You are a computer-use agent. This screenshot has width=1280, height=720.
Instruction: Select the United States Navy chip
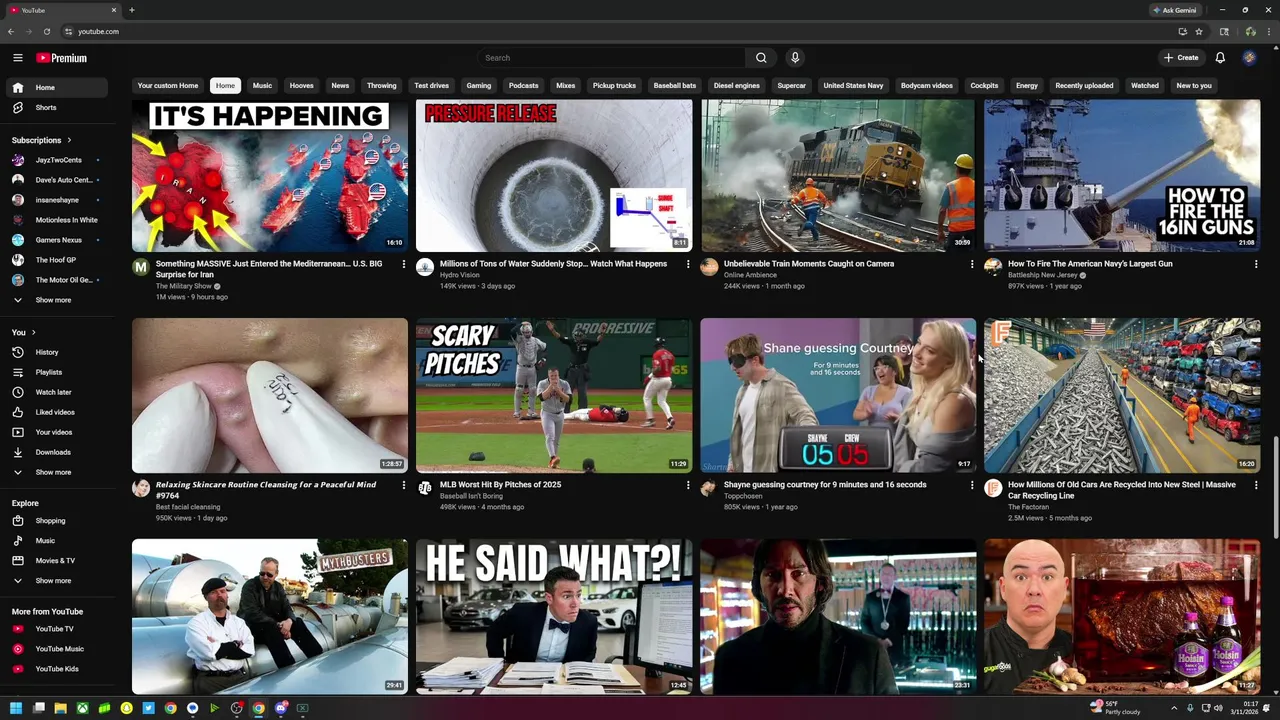coord(853,86)
